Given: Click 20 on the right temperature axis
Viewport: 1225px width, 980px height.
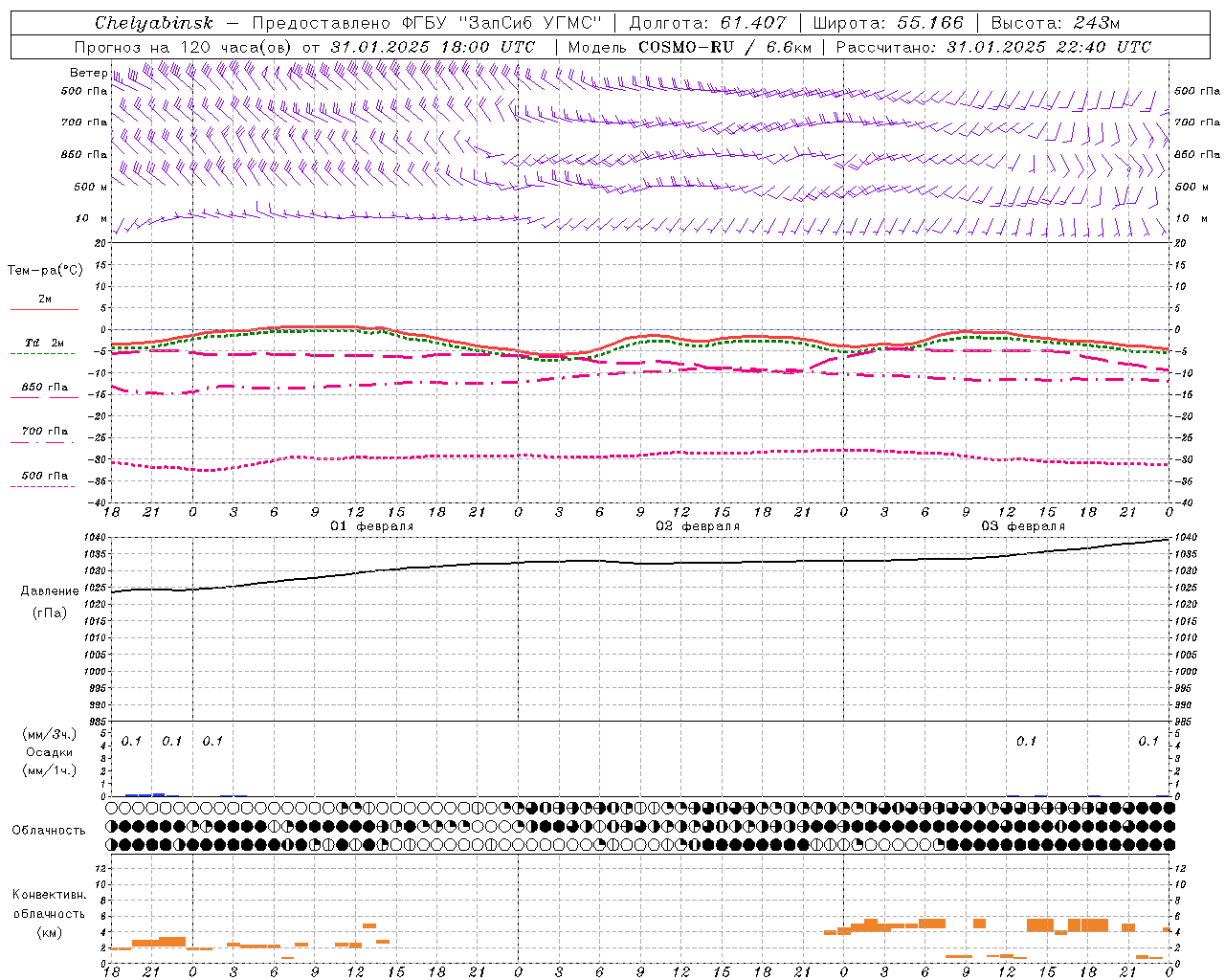Looking at the screenshot, I should 1180,243.
